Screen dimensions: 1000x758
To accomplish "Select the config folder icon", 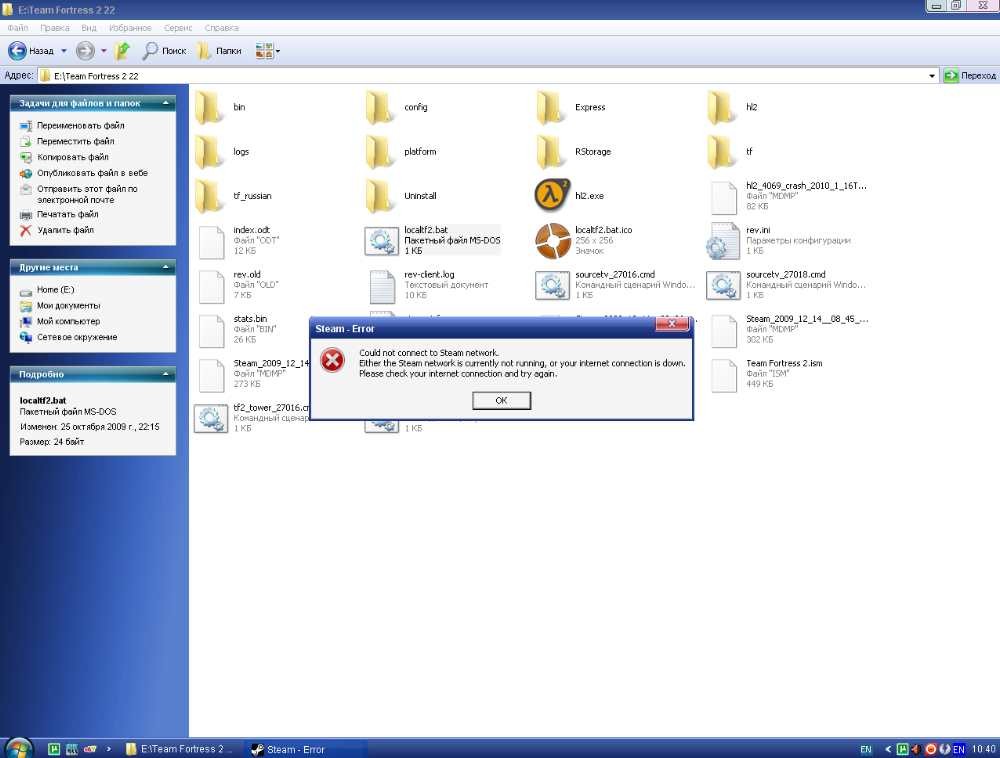I will [x=379, y=107].
